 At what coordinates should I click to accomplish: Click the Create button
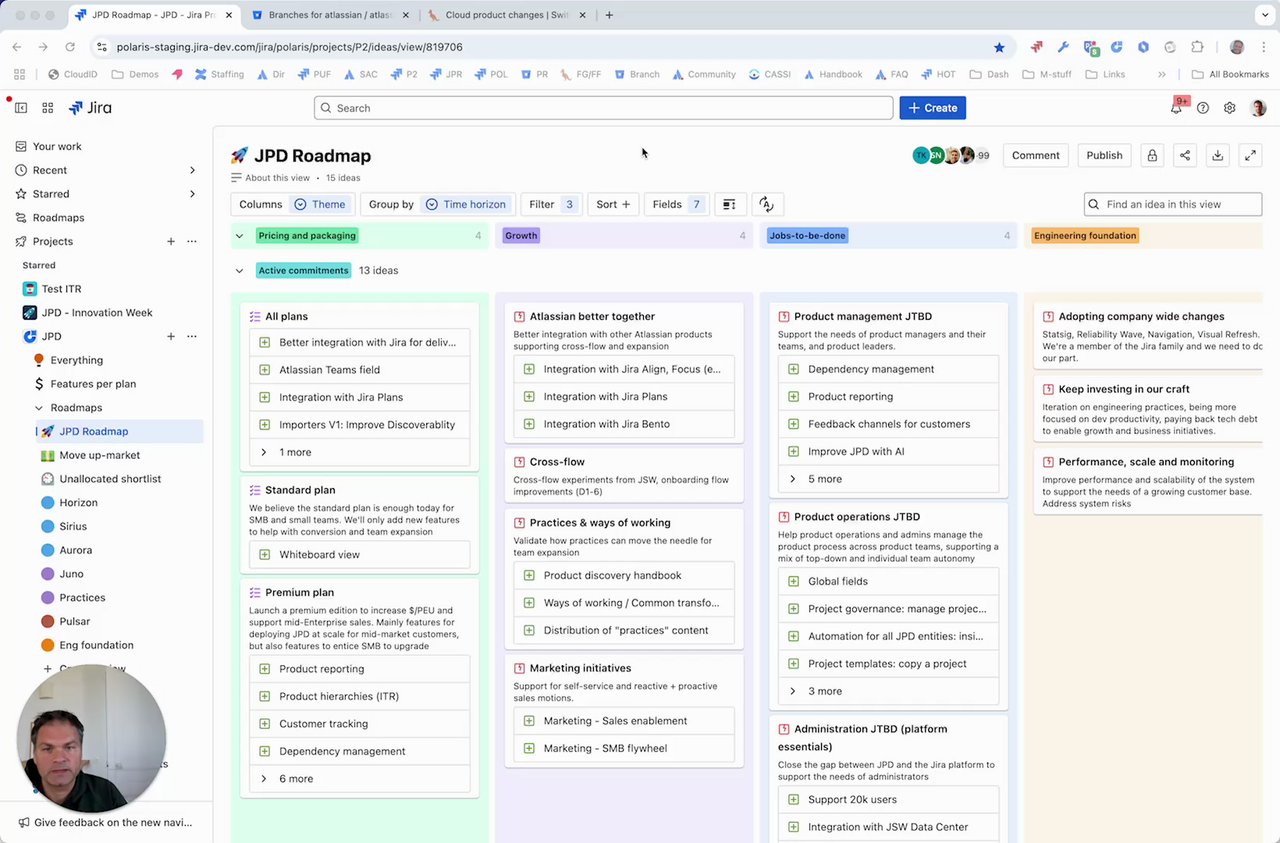932,108
